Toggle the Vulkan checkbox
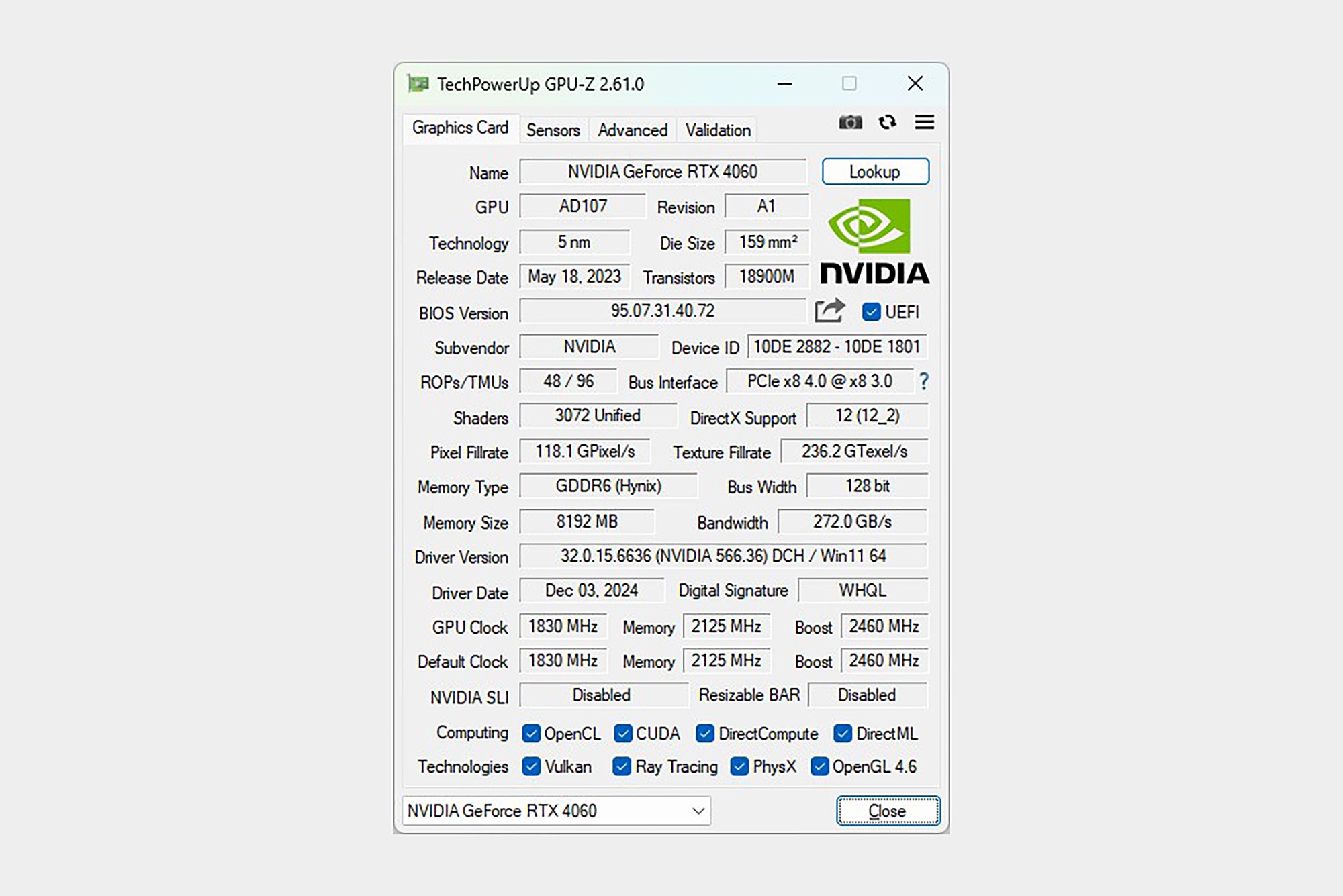Screen dimensions: 1343x896 [x=531, y=766]
